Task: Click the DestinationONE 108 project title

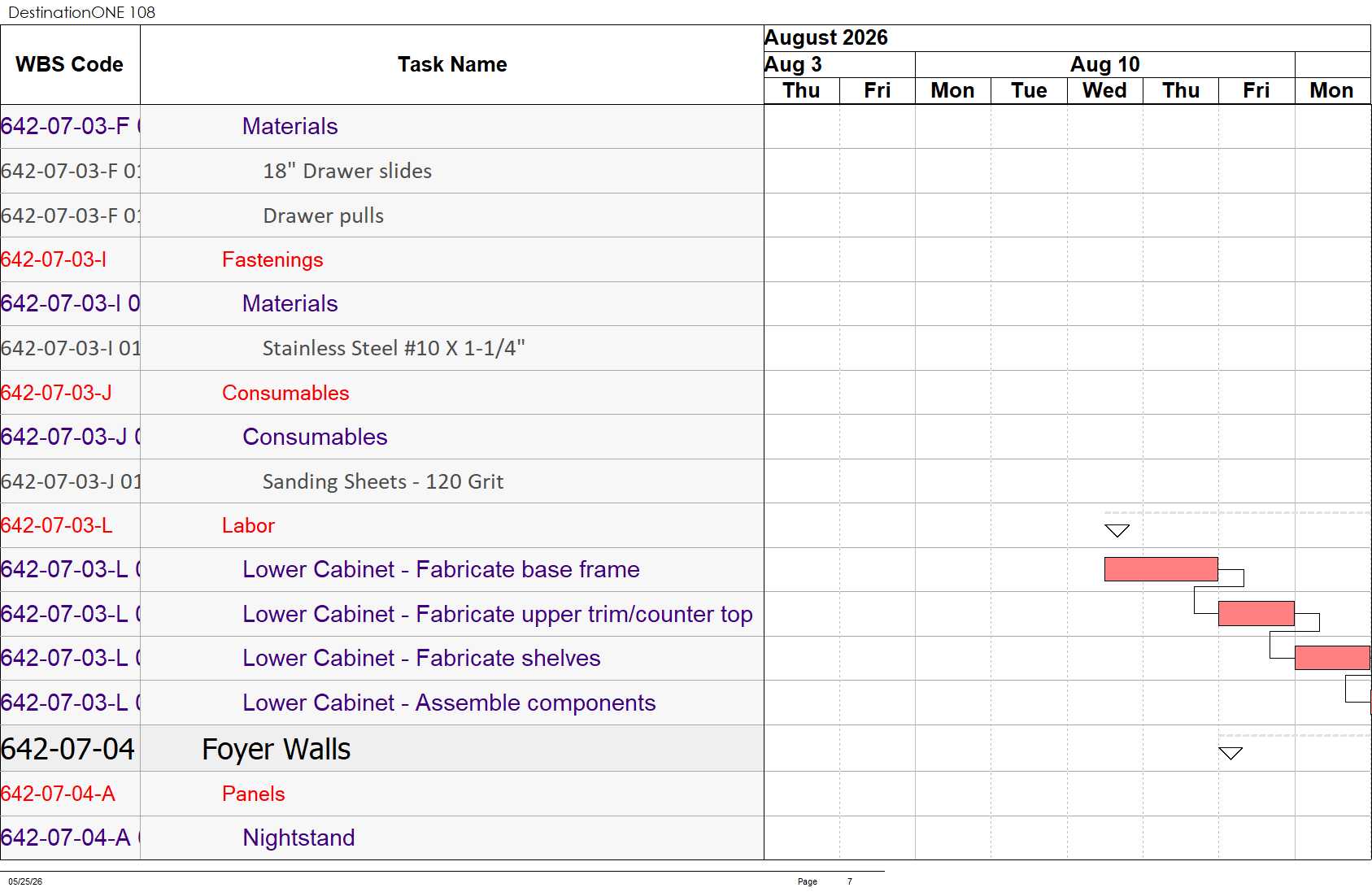Action: (x=81, y=12)
